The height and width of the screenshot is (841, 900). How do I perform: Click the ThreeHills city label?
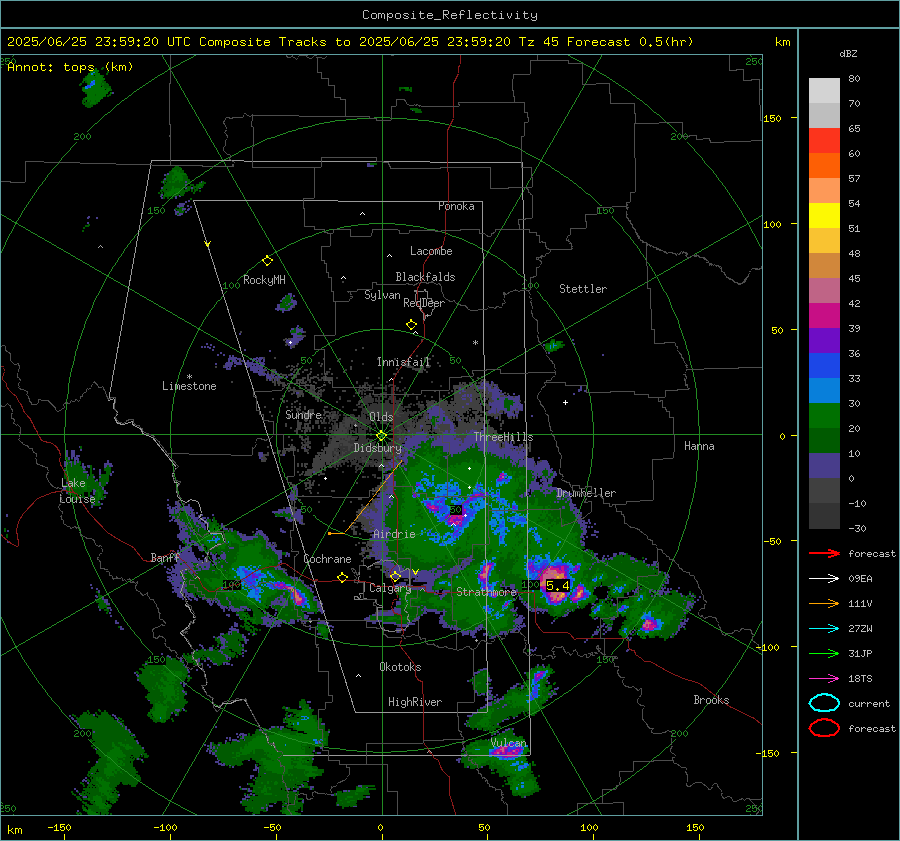pos(503,437)
